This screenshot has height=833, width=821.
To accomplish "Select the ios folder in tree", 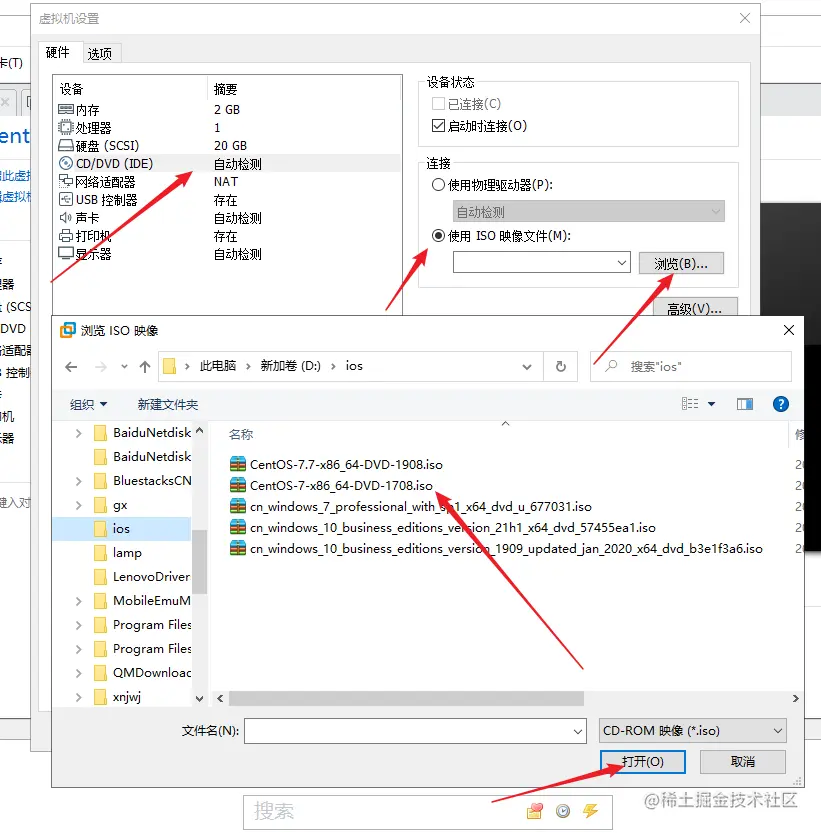I will click(121, 529).
